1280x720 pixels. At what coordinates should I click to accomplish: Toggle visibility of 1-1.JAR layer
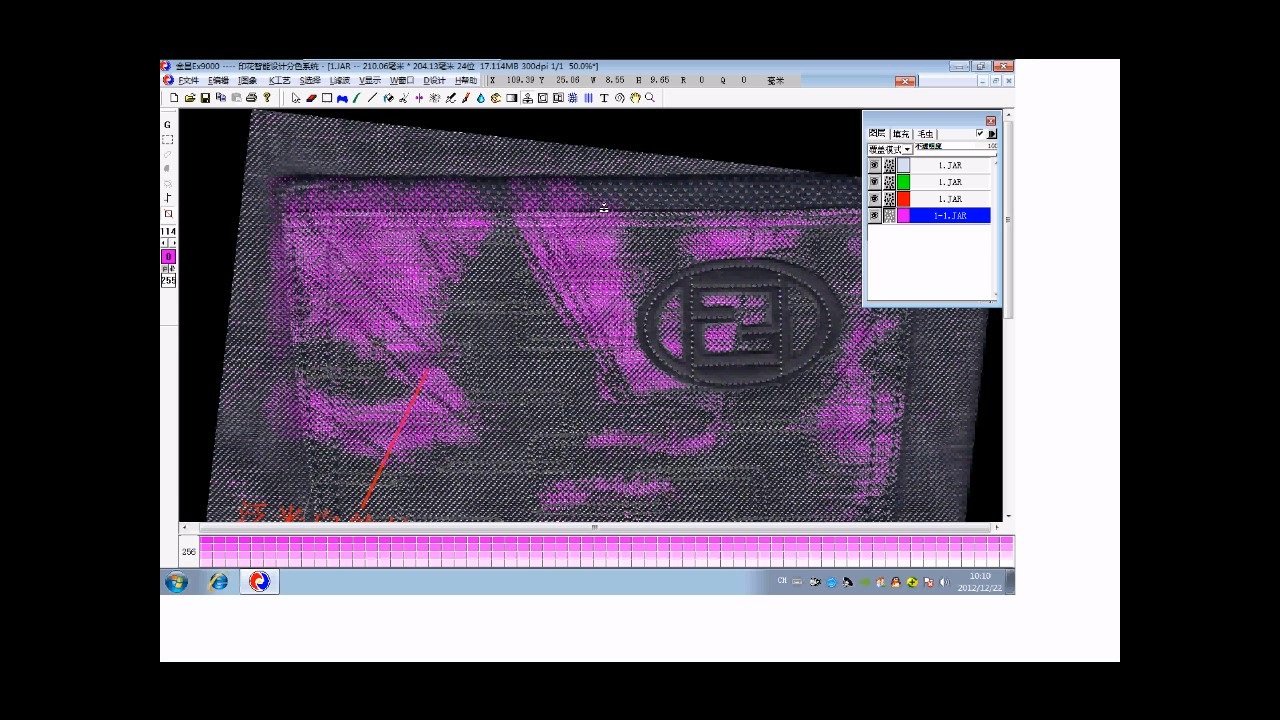[874, 216]
